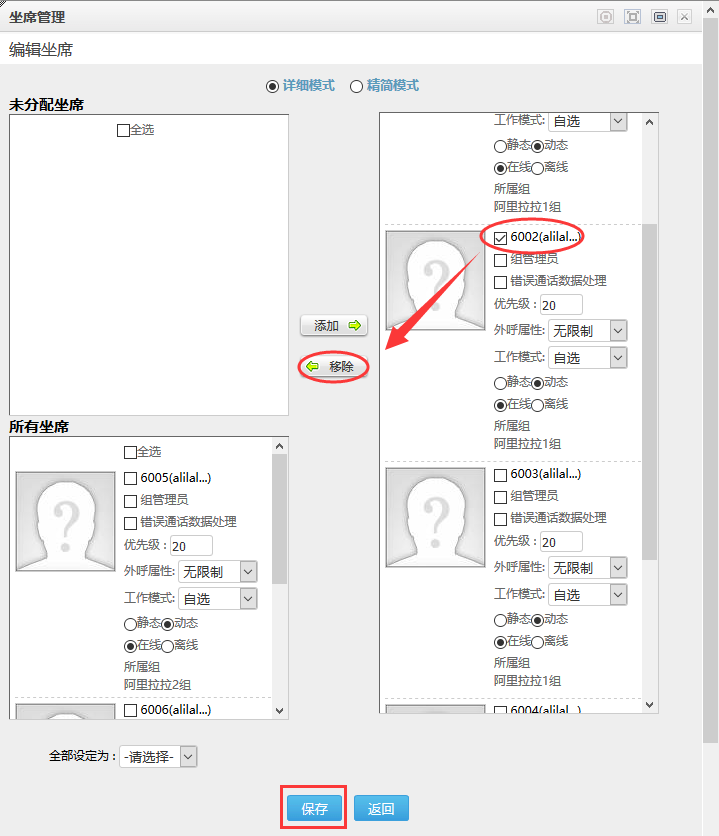
Task: Click the 添加 button with green right arrow
Action: (334, 326)
